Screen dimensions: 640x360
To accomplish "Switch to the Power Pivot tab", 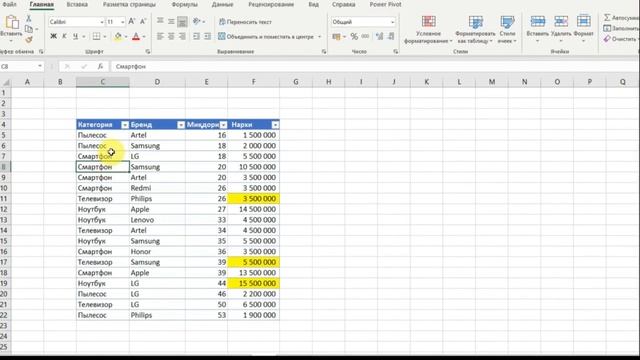I will click(x=385, y=4).
